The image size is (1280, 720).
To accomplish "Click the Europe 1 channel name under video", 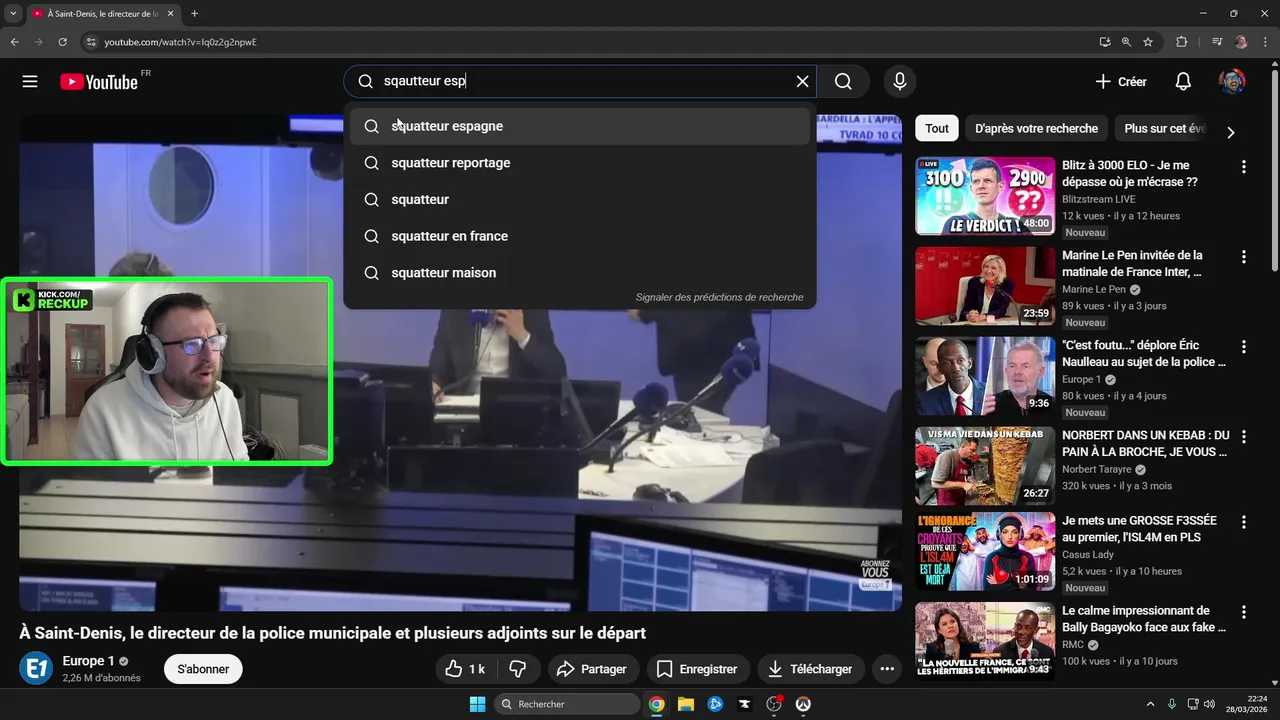I will (88, 661).
